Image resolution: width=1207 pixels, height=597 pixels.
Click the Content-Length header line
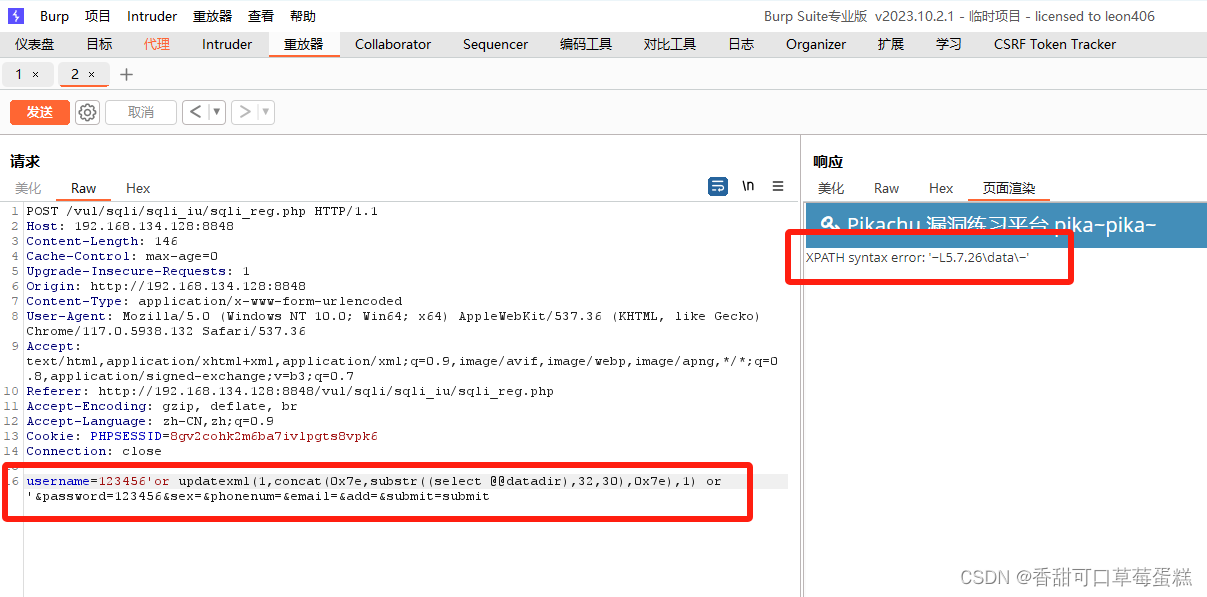click(101, 241)
